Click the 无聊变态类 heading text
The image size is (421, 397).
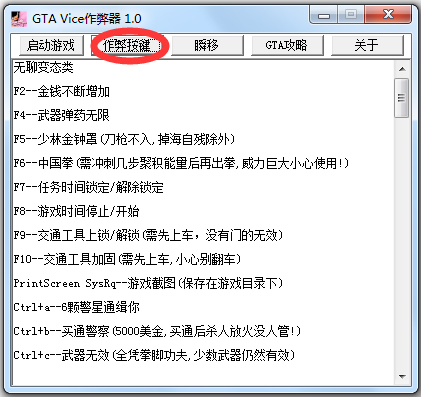(x=44, y=68)
